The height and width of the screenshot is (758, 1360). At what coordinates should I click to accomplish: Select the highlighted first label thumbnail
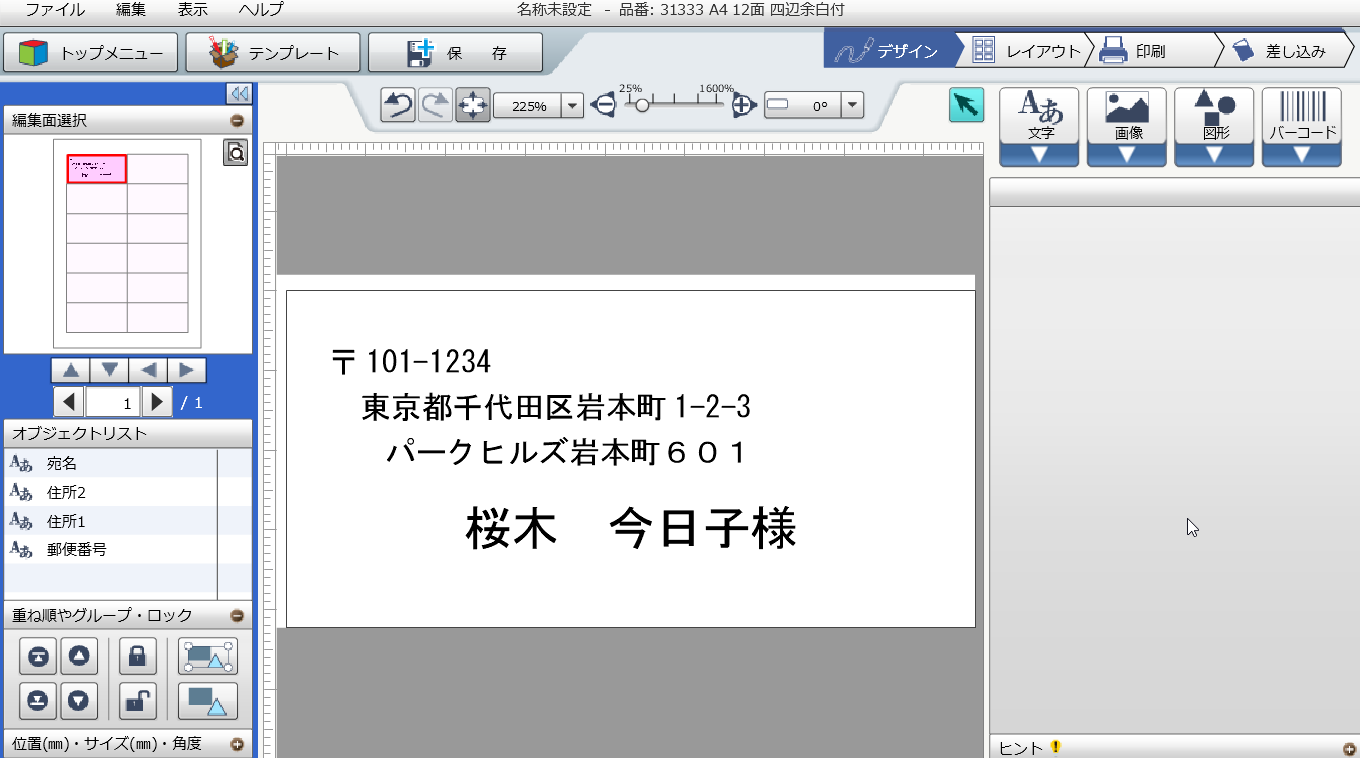coord(97,169)
